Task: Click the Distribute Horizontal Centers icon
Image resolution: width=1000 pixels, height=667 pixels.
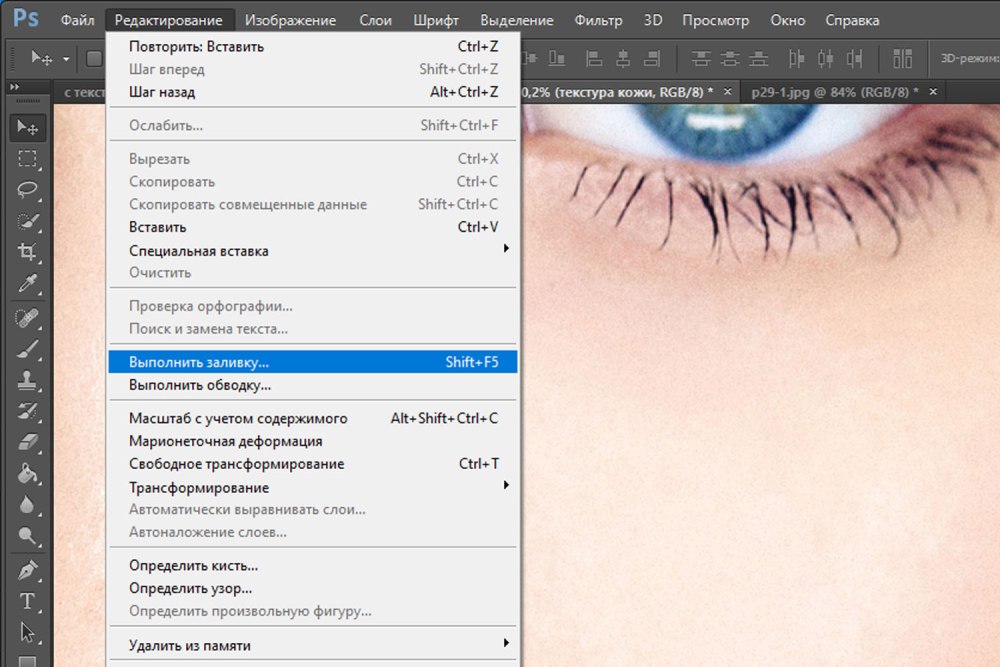Action: tap(825, 59)
